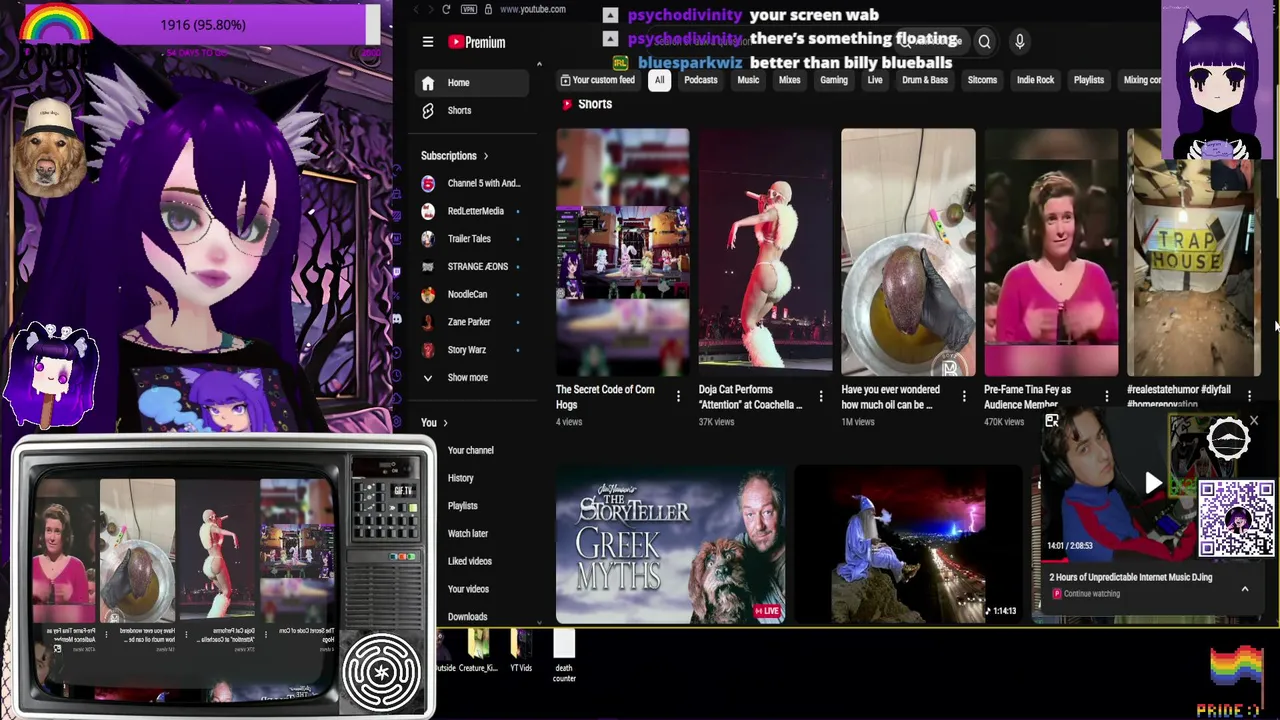
Task: Expand the miniplayer to the full watch page
Action: point(1051,422)
